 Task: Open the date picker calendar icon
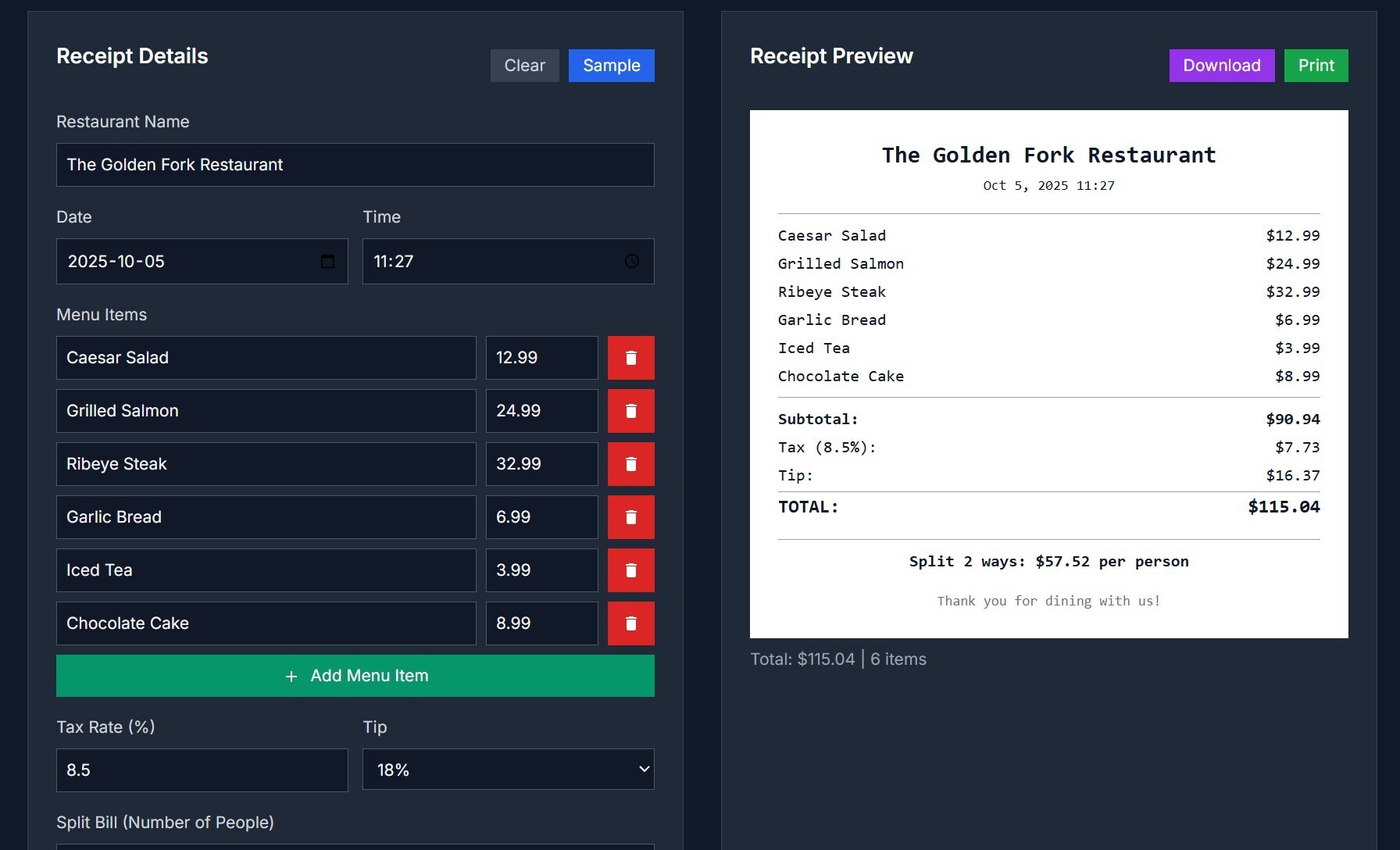327,261
